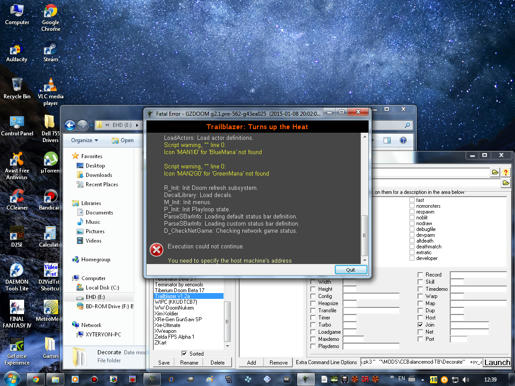Click the taskbar clock
This screenshot has height=386, width=515.
coord(490,379)
